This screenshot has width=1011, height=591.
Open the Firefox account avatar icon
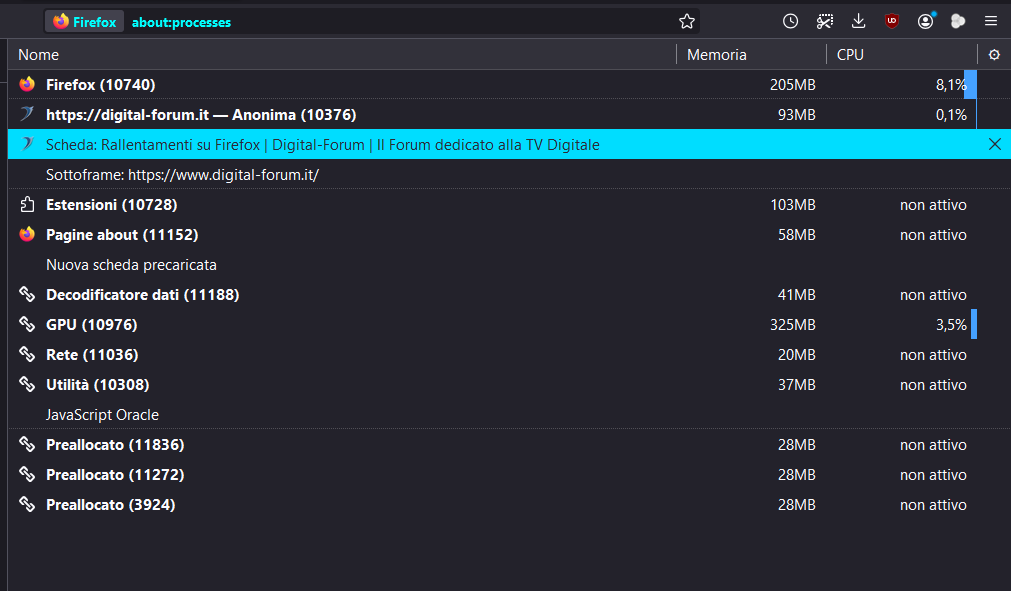click(925, 21)
